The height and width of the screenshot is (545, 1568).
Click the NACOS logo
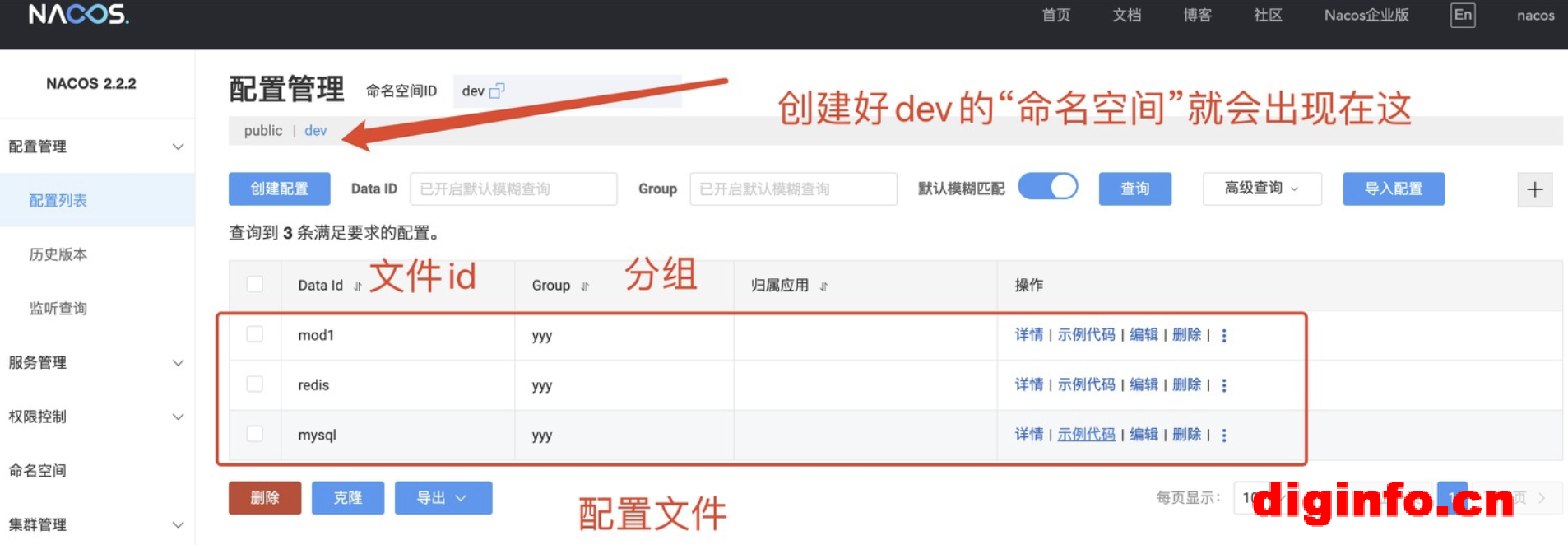click(78, 14)
